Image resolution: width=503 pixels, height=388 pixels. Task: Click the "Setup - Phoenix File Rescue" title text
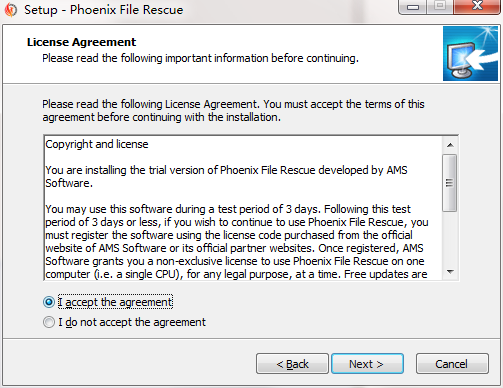[x=103, y=10]
